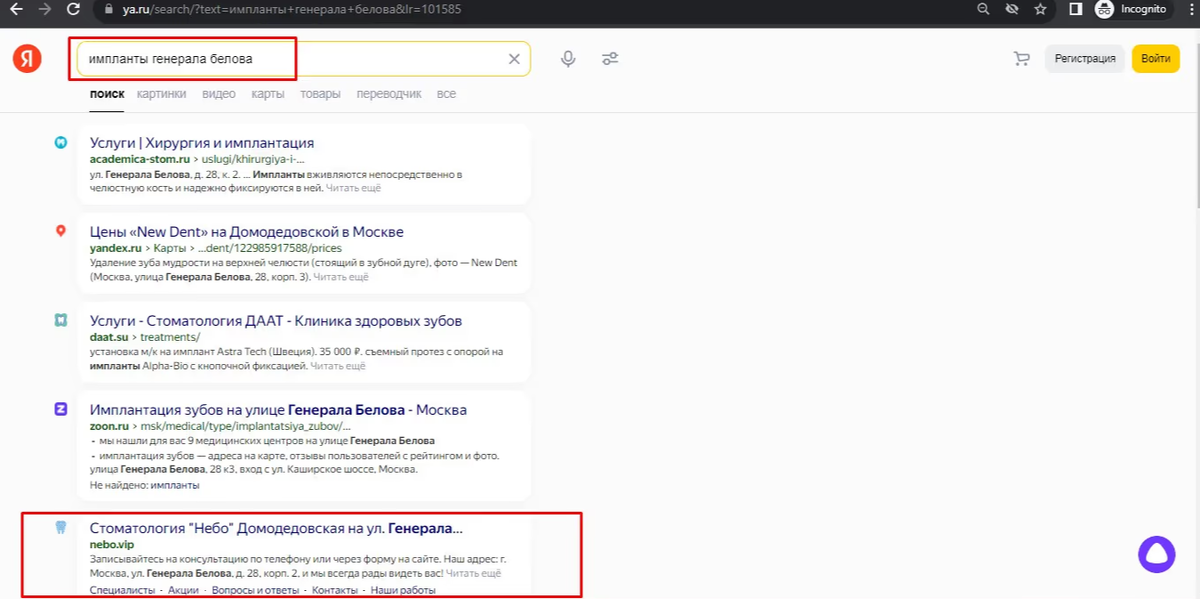Open result Услуги | Хирургия и имплантация

(x=202, y=143)
